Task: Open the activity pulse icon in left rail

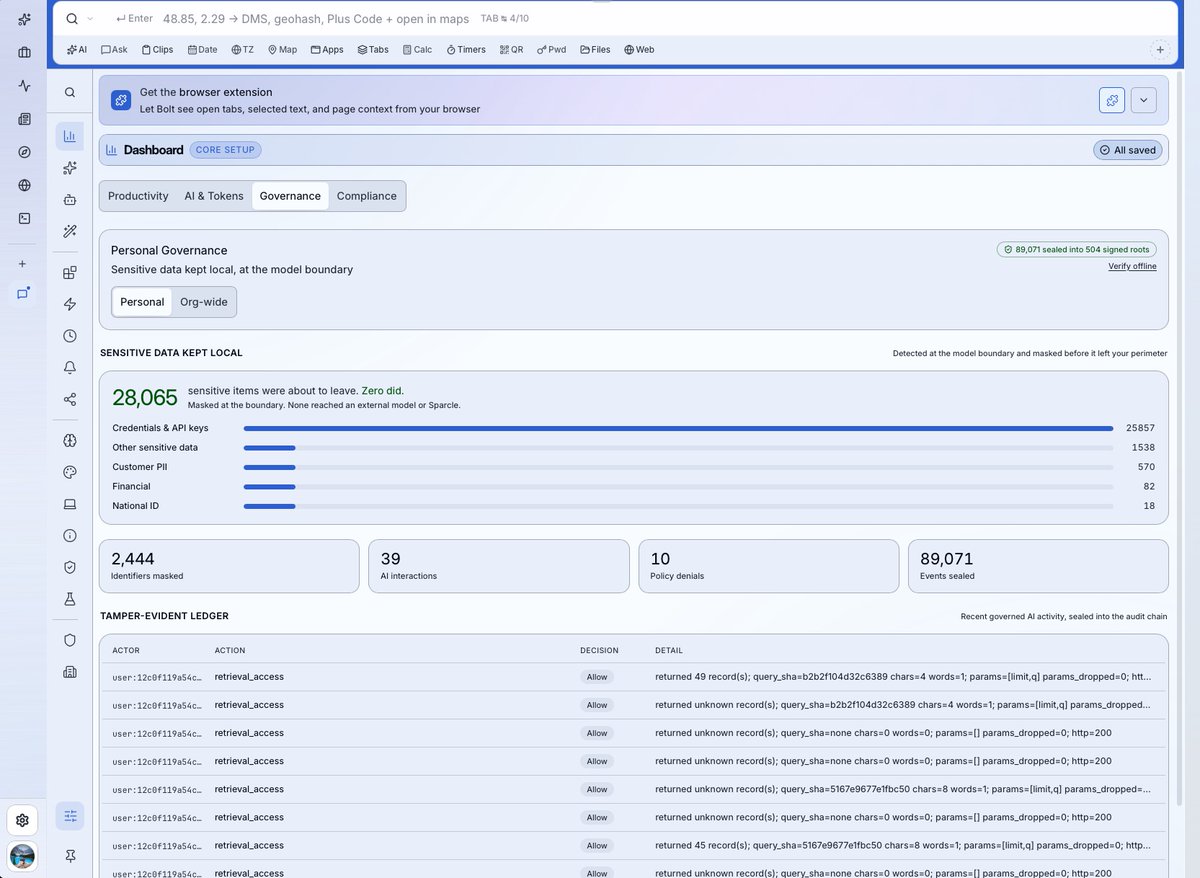Action: point(24,86)
